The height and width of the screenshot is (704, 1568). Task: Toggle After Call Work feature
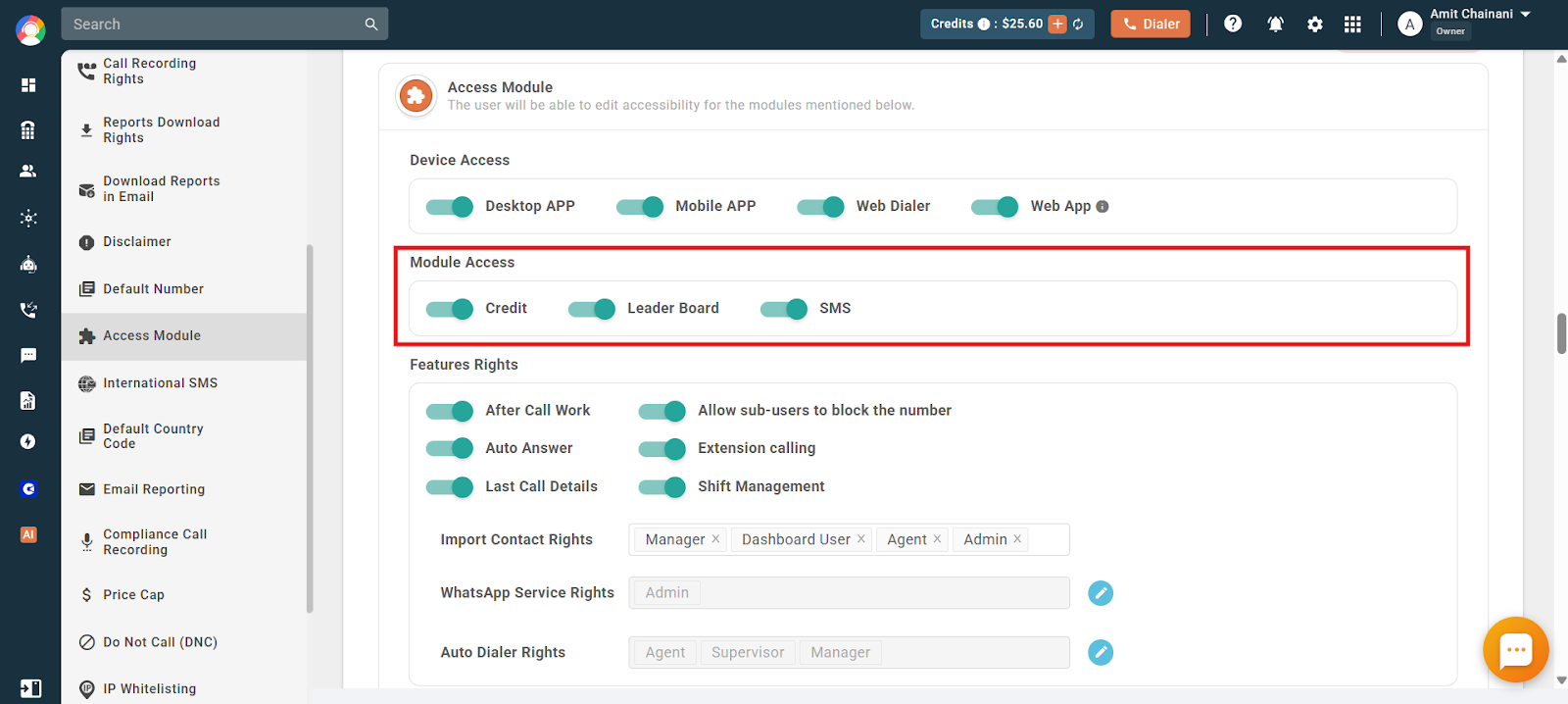point(450,411)
